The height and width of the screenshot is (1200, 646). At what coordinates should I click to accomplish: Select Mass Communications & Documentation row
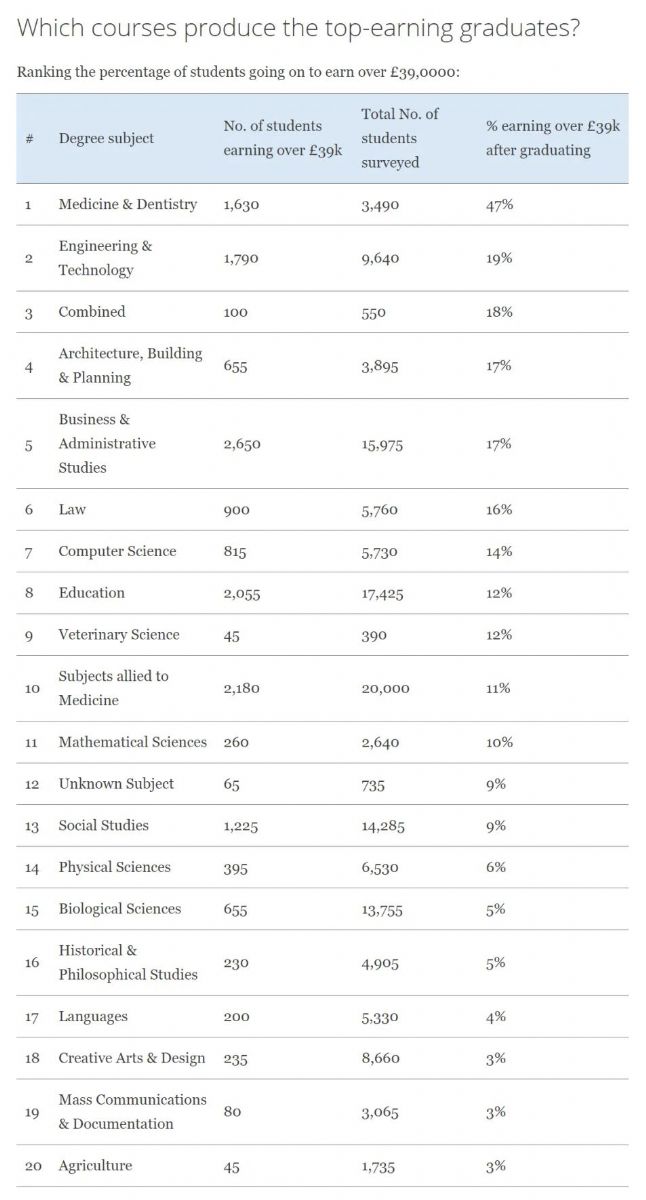pyautogui.click(x=322, y=1112)
